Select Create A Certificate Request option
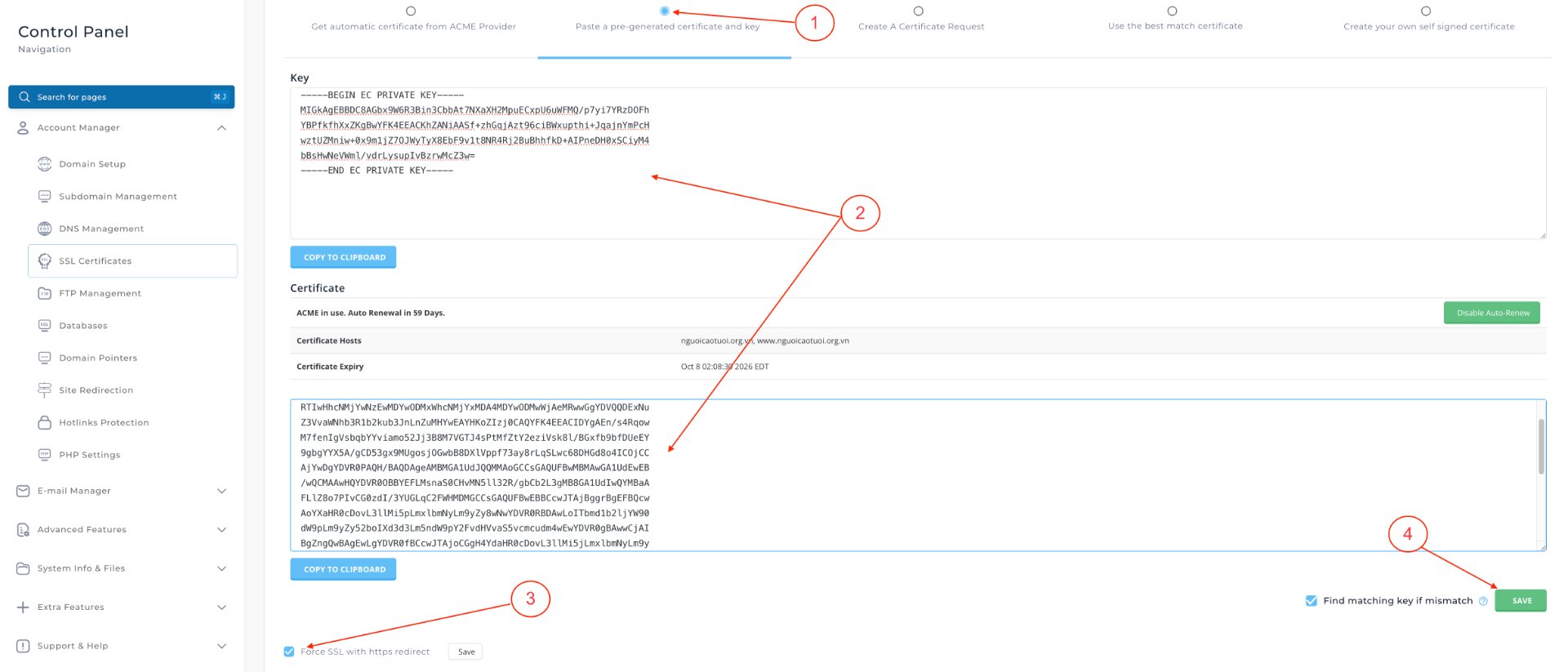This screenshot has width=1568, height=672. pos(919,11)
